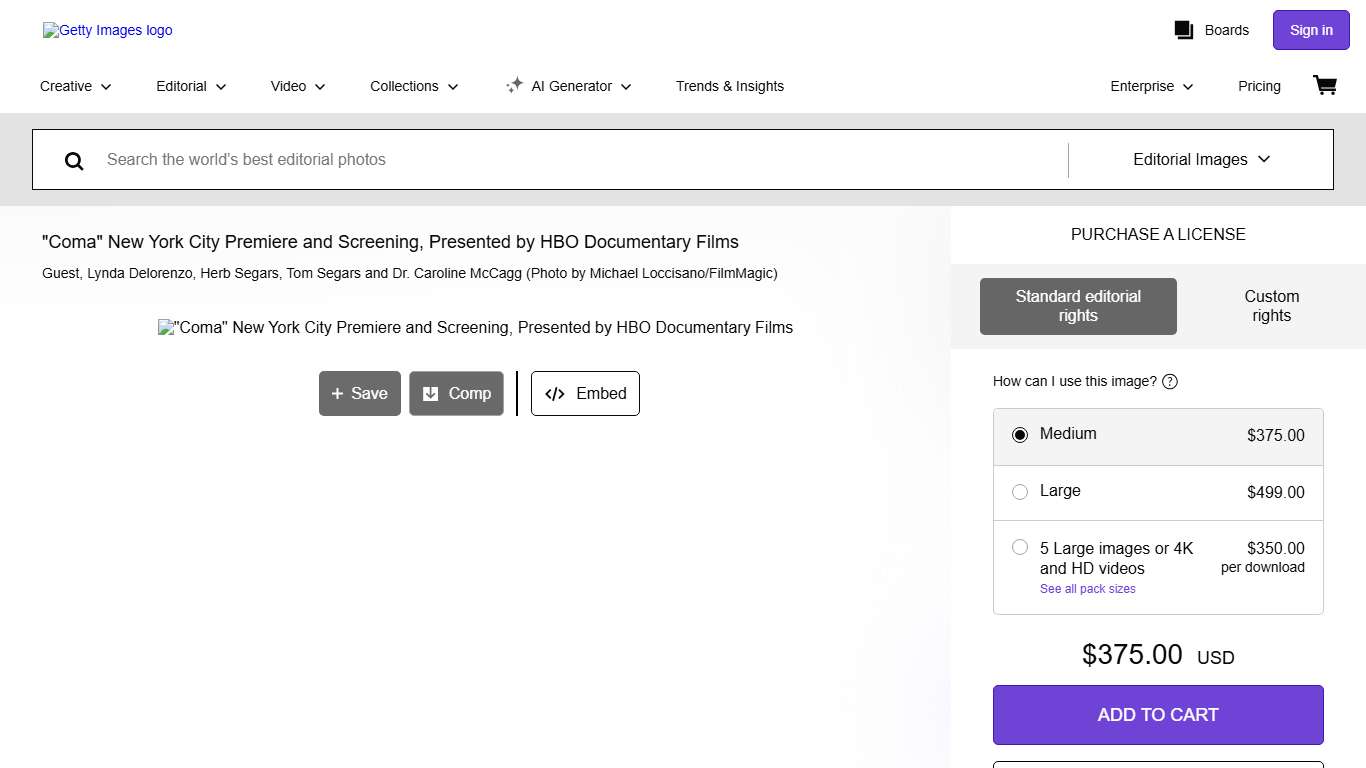The width and height of the screenshot is (1366, 768).
Task: Download comp using the Comp button
Action: (456, 393)
